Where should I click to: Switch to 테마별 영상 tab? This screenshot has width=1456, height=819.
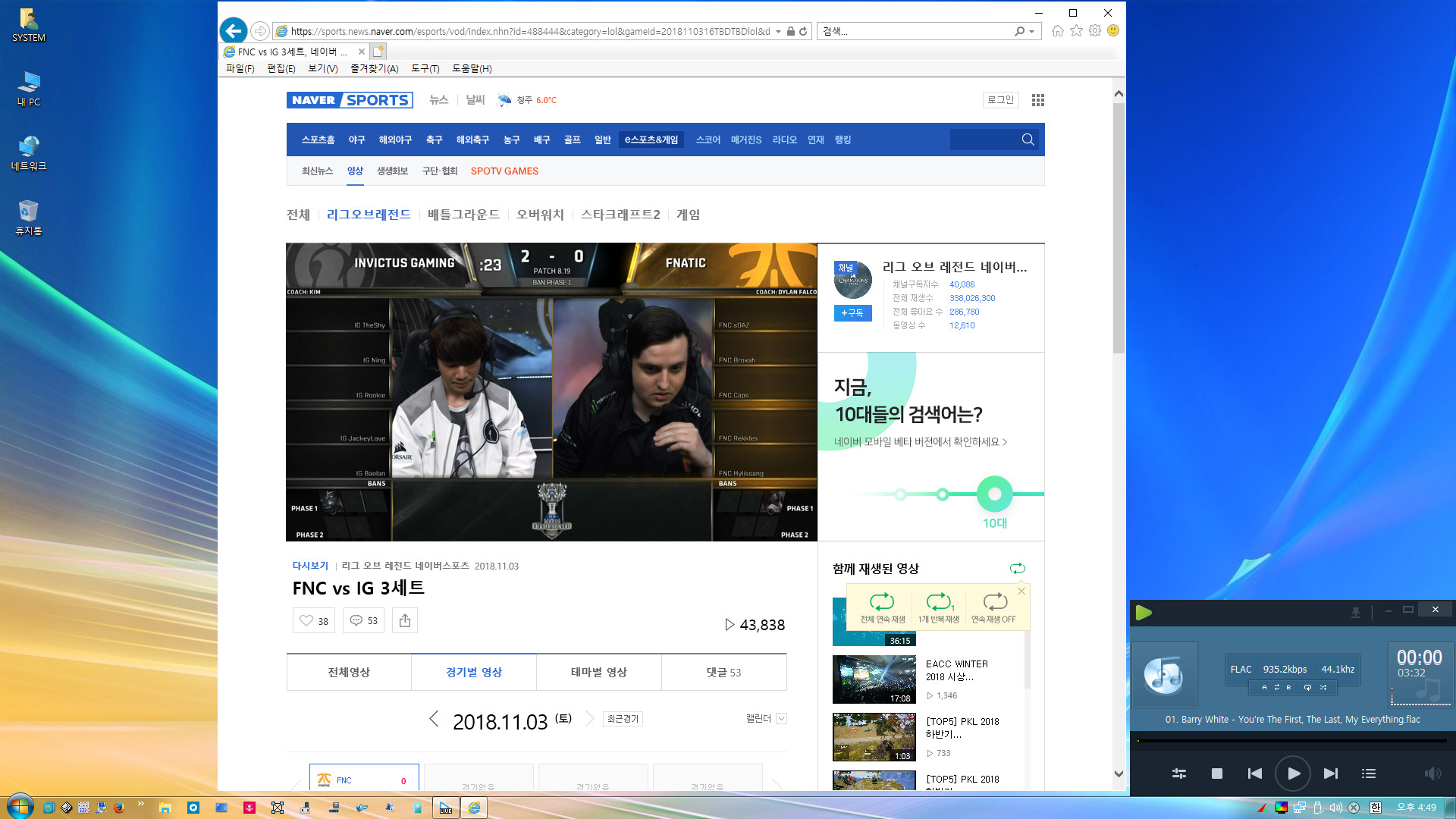coord(599,672)
